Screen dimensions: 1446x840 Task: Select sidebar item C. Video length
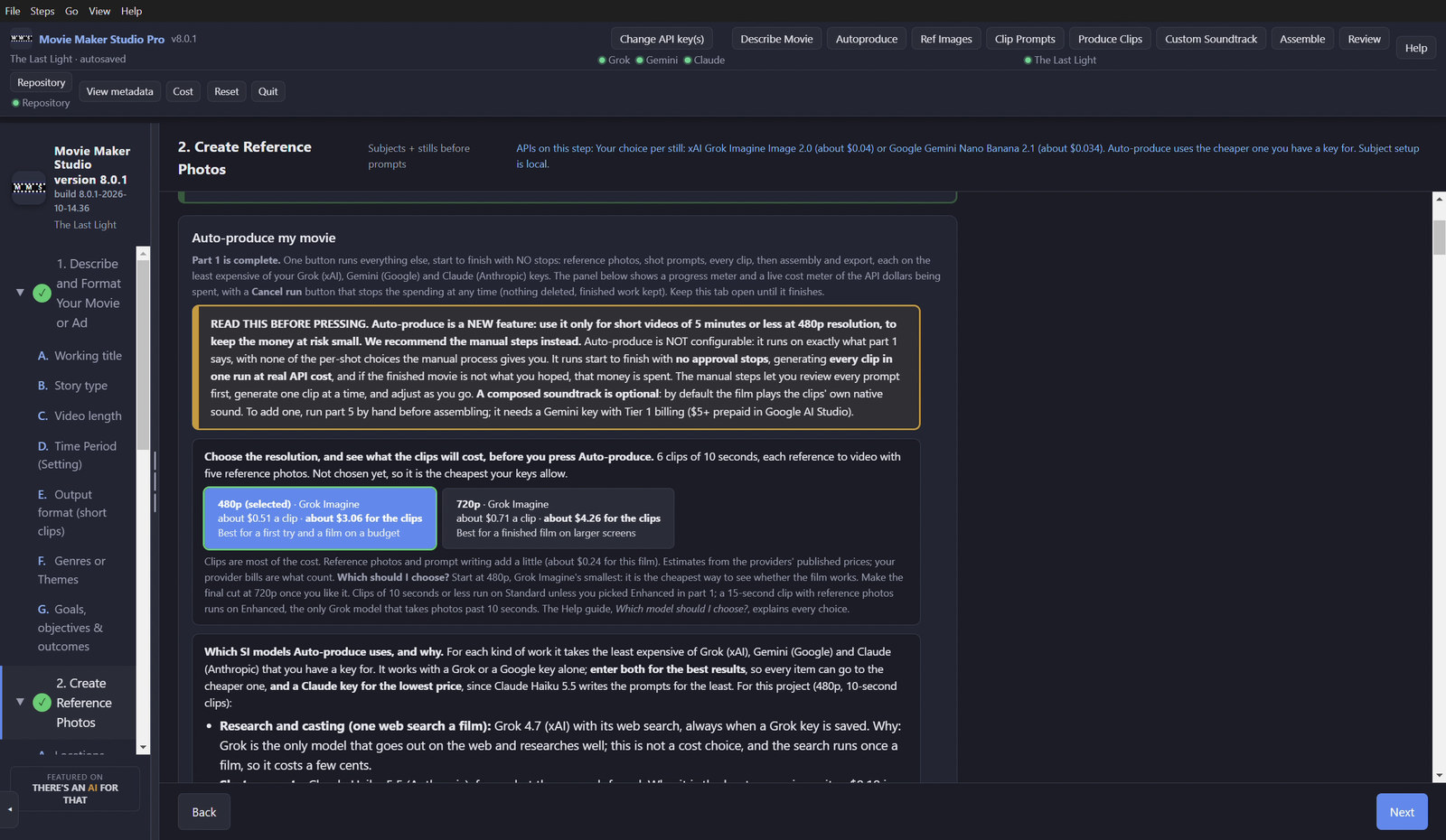click(x=80, y=415)
